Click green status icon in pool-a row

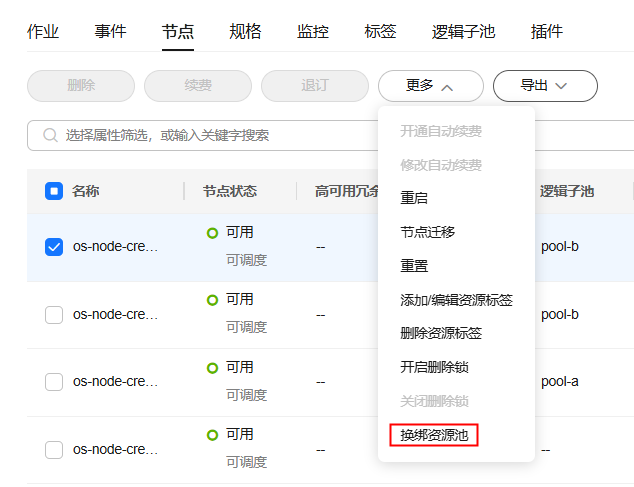212,368
